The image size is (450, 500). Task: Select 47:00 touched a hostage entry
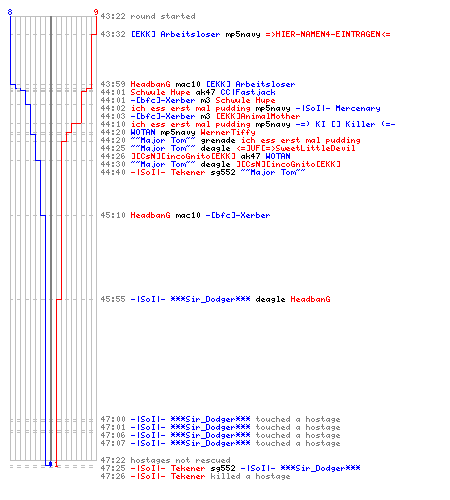(x=220, y=419)
